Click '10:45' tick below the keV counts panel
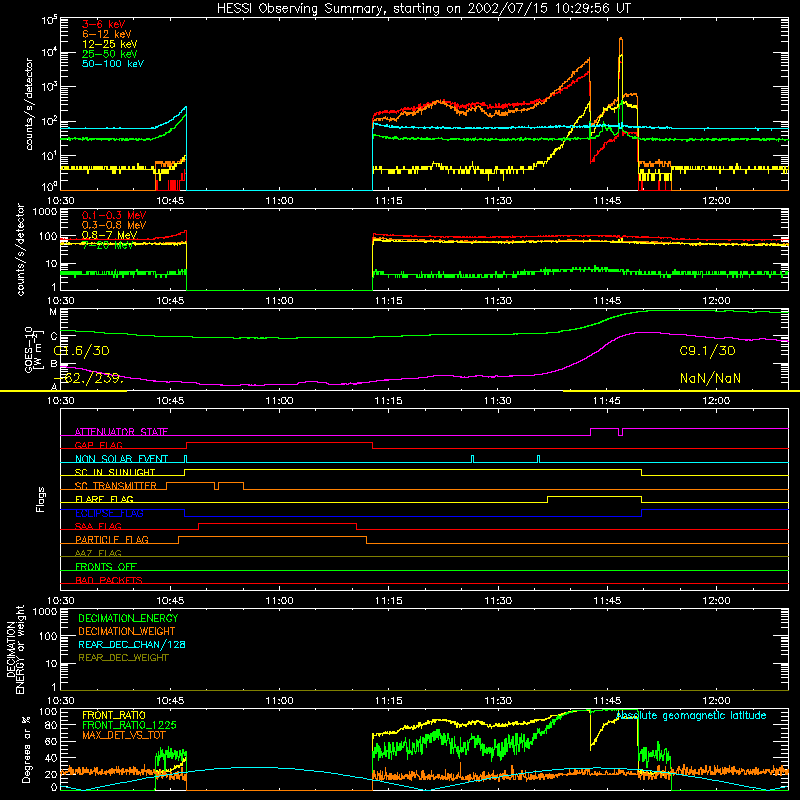Screen dimensions: 800x800 (170, 201)
